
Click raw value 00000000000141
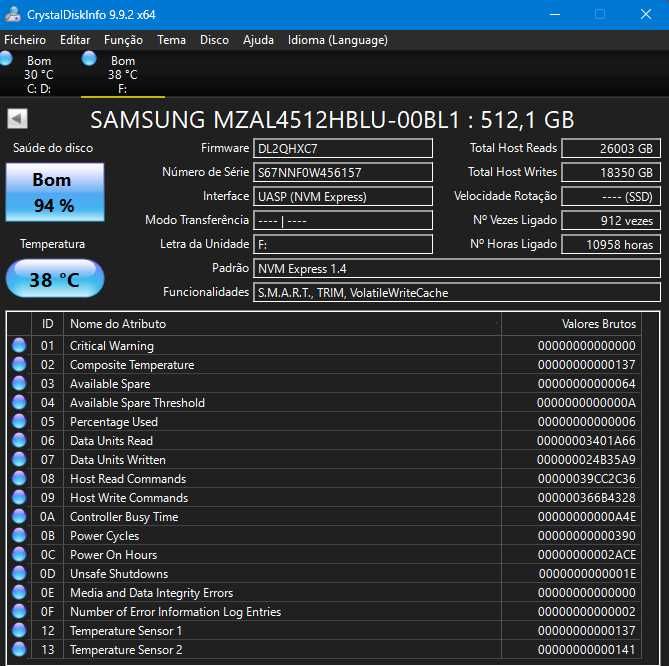coord(586,650)
